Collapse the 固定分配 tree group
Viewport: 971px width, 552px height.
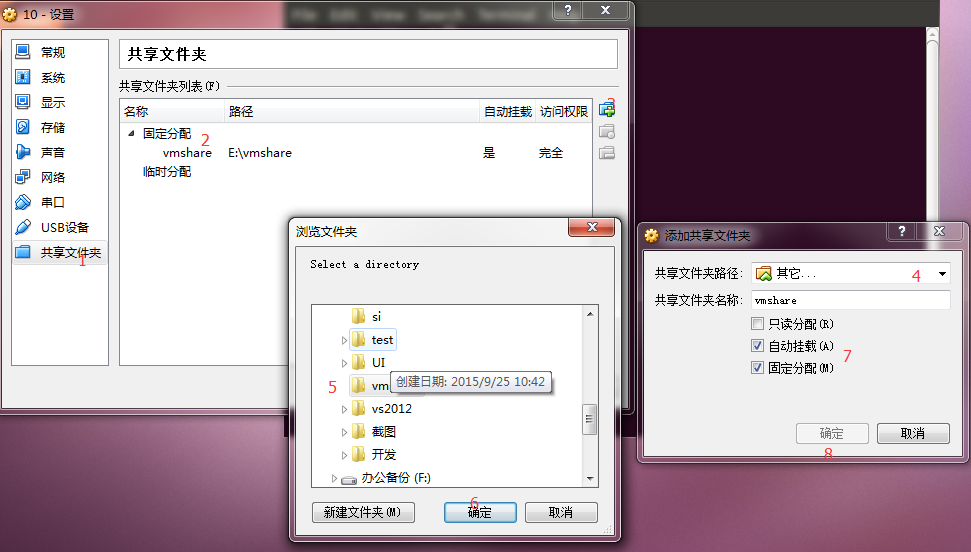[x=131, y=133]
